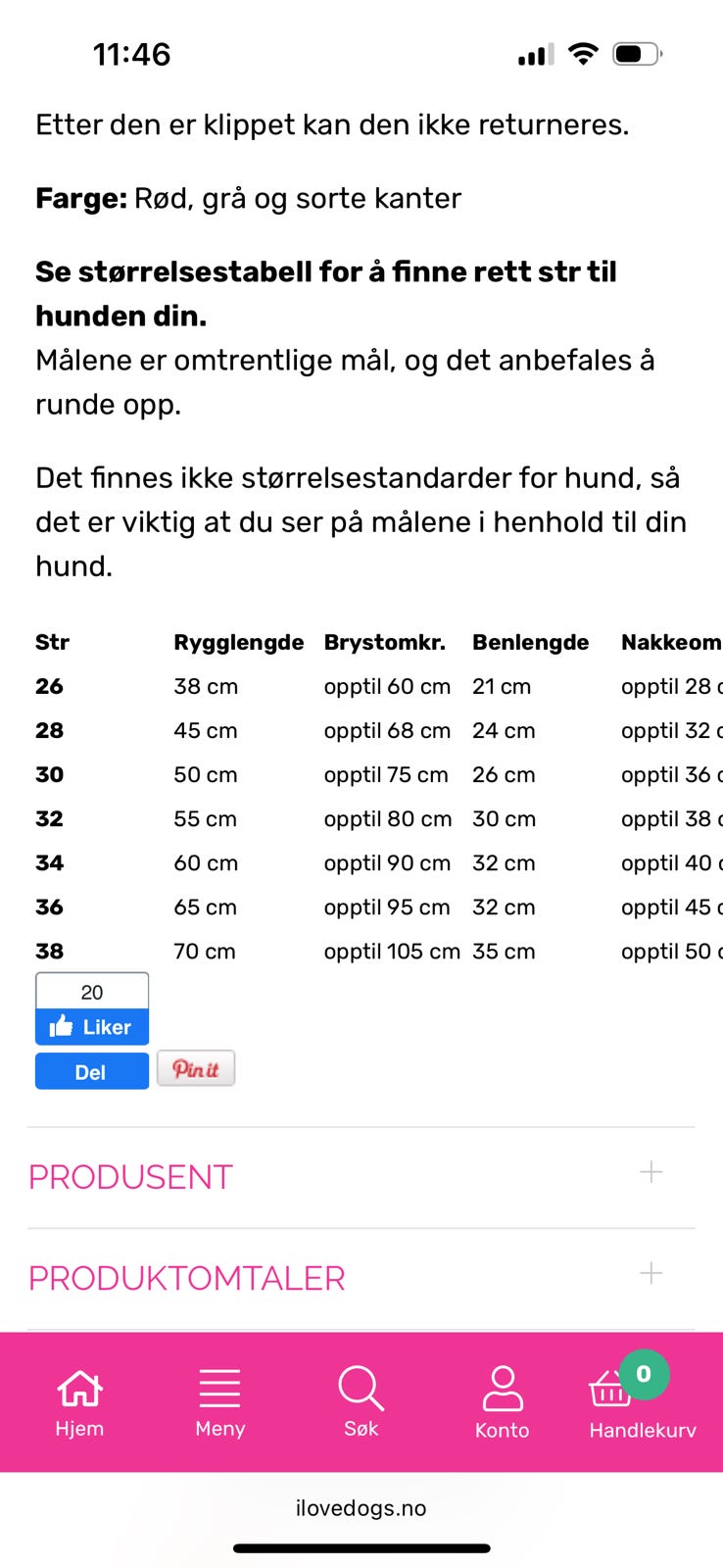The height and width of the screenshot is (1568, 723).
Task: Tap the cart count badge showing 0
Action: click(644, 1374)
